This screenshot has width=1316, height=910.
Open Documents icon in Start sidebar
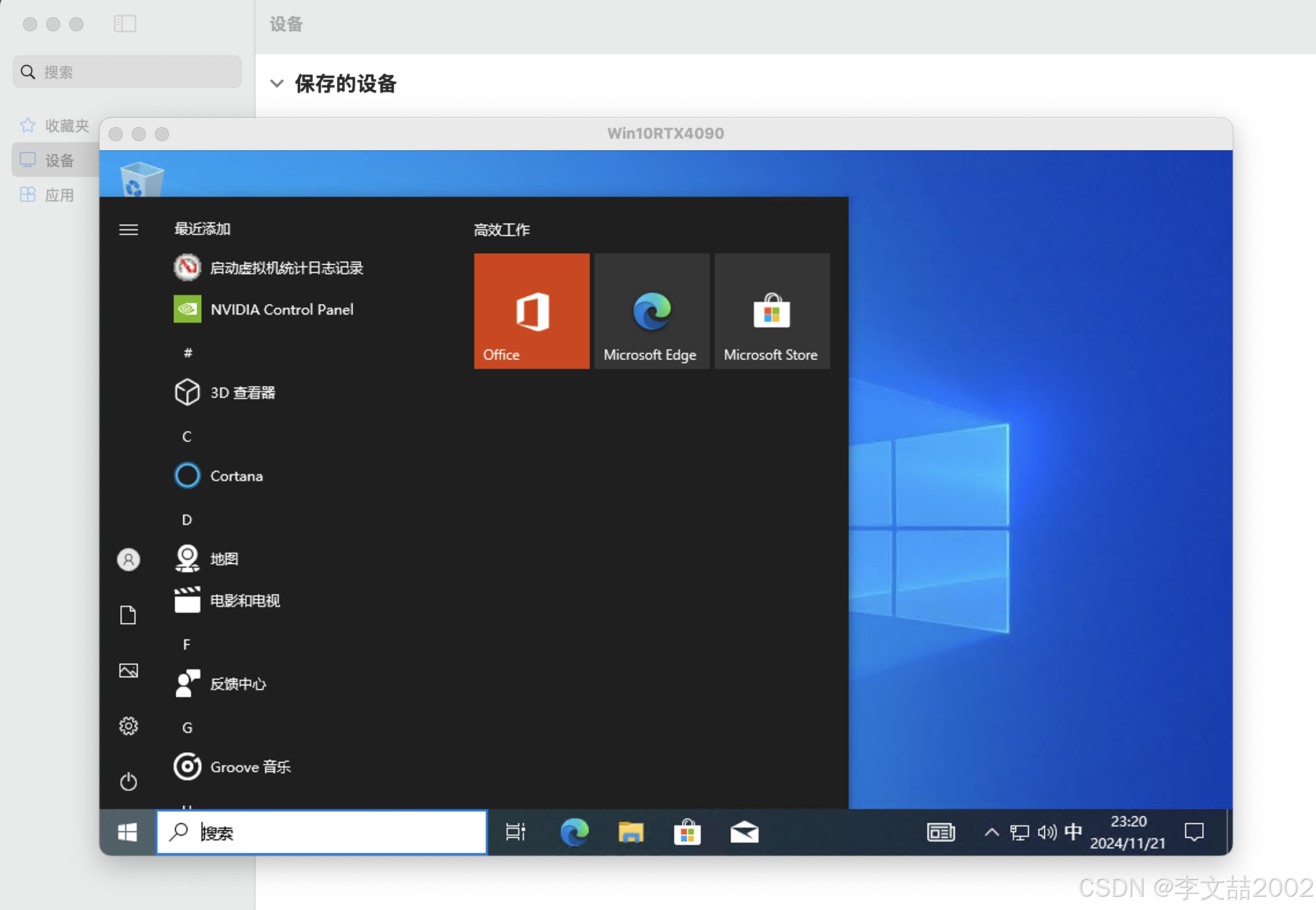(x=128, y=615)
